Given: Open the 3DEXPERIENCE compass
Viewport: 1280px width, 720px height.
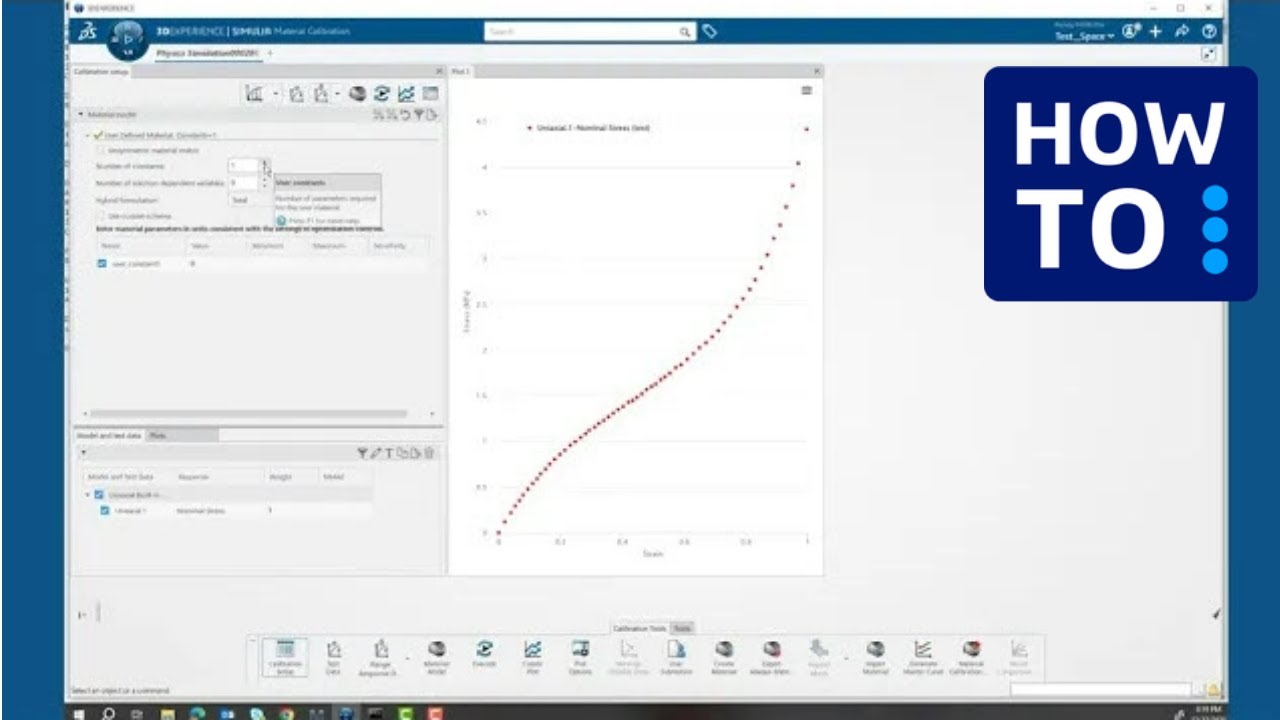Looking at the screenshot, I should (127, 39).
